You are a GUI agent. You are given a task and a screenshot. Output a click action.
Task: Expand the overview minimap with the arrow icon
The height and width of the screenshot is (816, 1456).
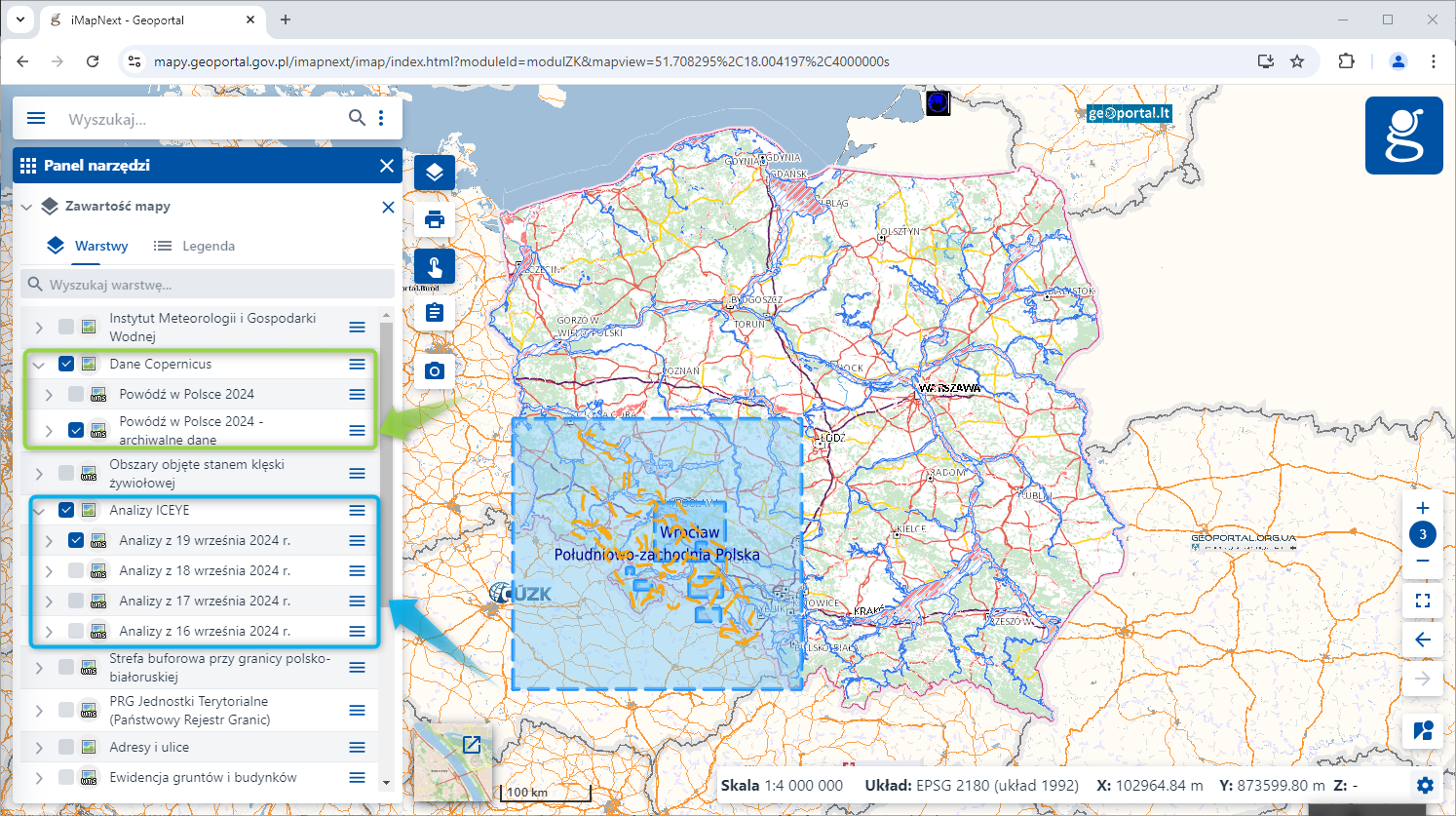pos(472,745)
